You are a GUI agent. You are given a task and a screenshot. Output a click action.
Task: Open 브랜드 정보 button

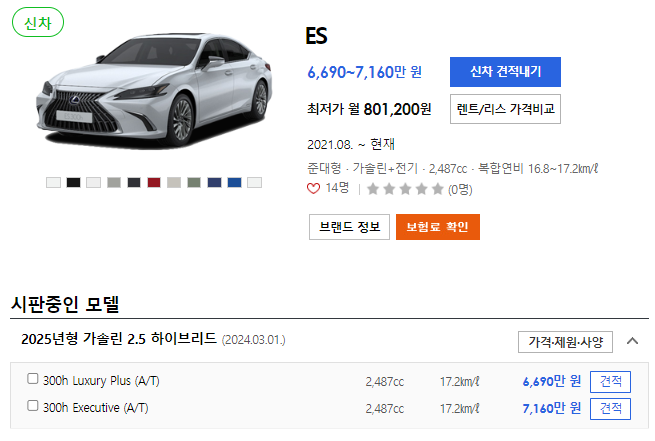(x=349, y=227)
